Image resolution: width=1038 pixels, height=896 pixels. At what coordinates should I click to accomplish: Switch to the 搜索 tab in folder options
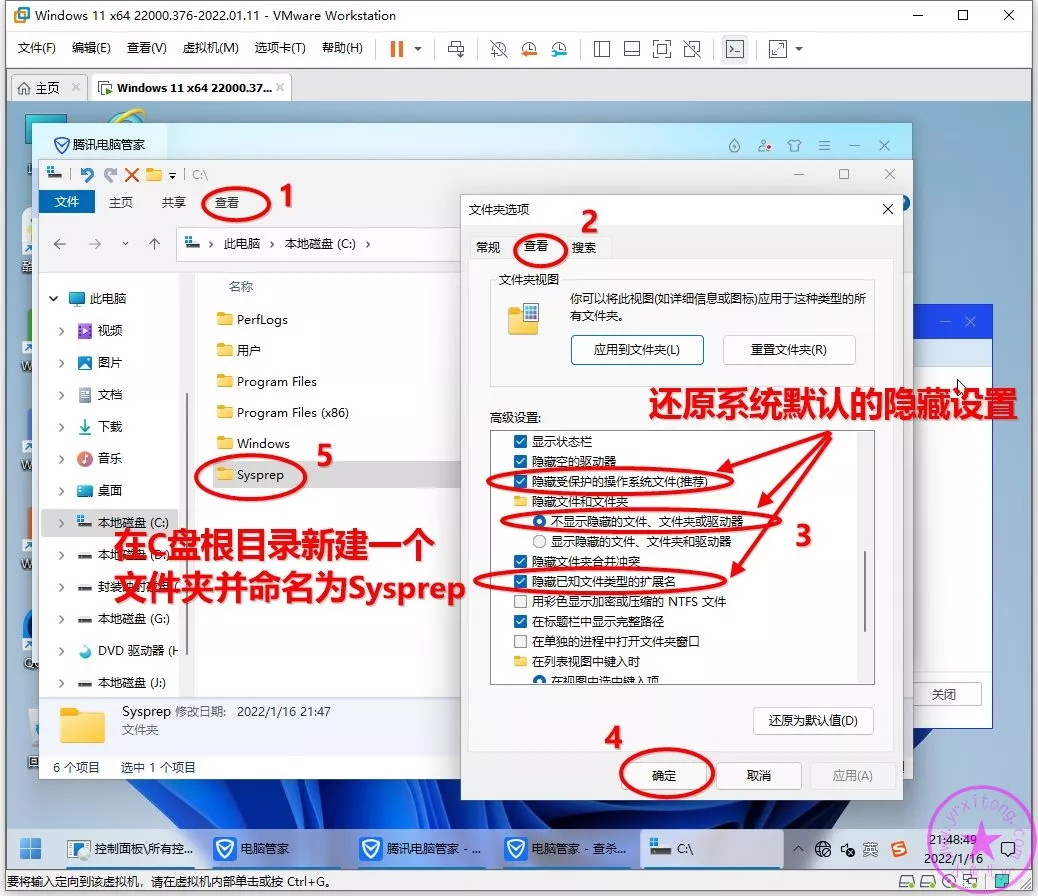(x=584, y=247)
